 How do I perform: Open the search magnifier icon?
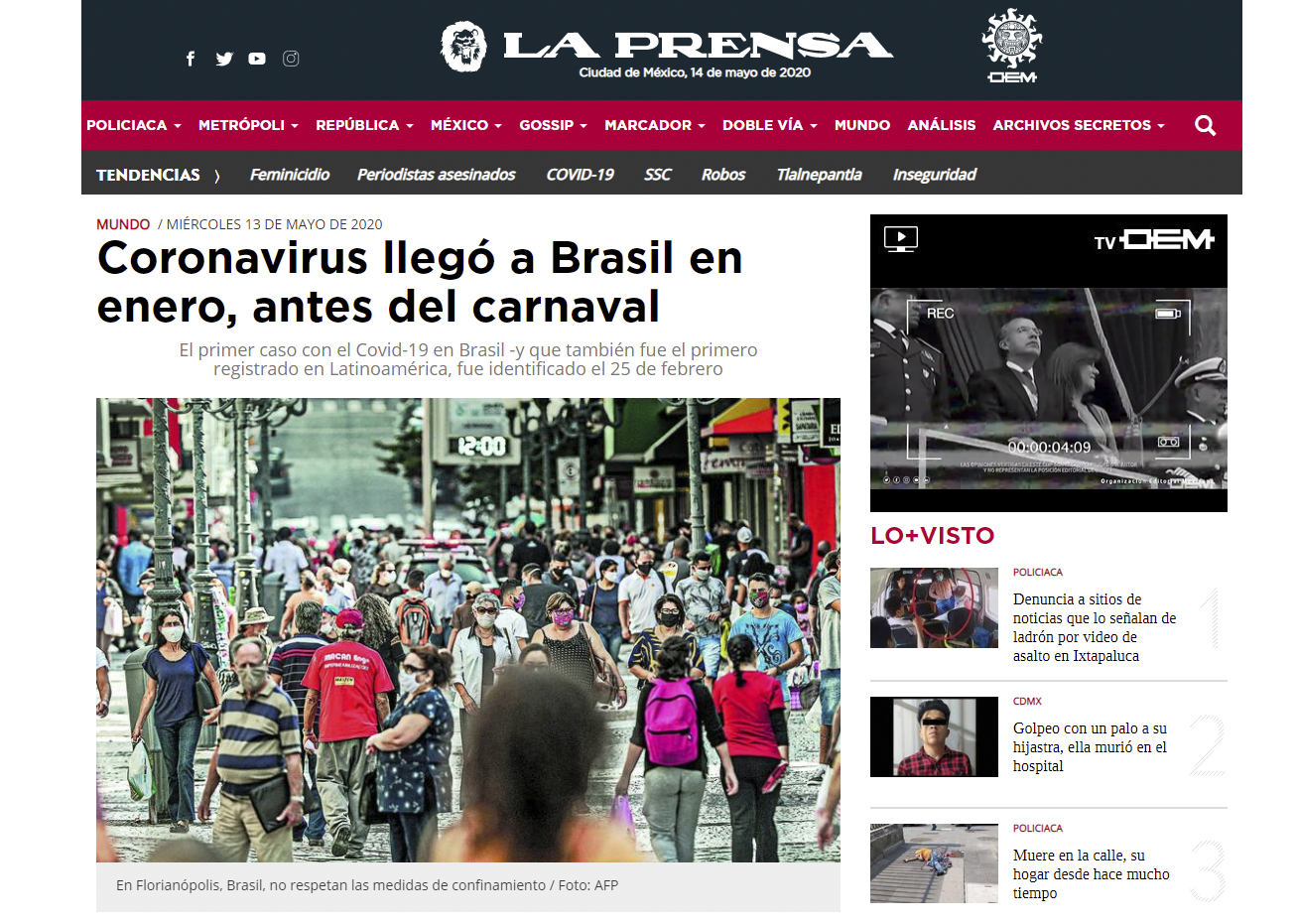[x=1205, y=125]
